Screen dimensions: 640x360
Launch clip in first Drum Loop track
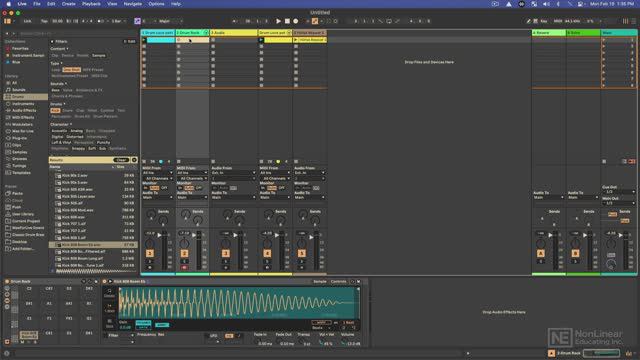pyautogui.click(x=144, y=40)
